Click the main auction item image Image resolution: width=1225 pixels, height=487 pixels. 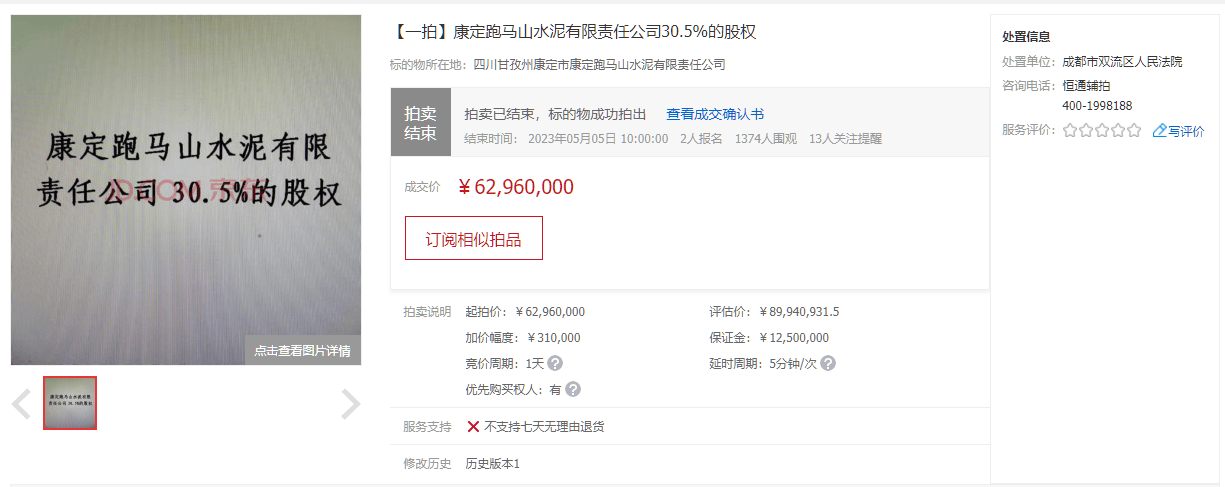tap(186, 180)
